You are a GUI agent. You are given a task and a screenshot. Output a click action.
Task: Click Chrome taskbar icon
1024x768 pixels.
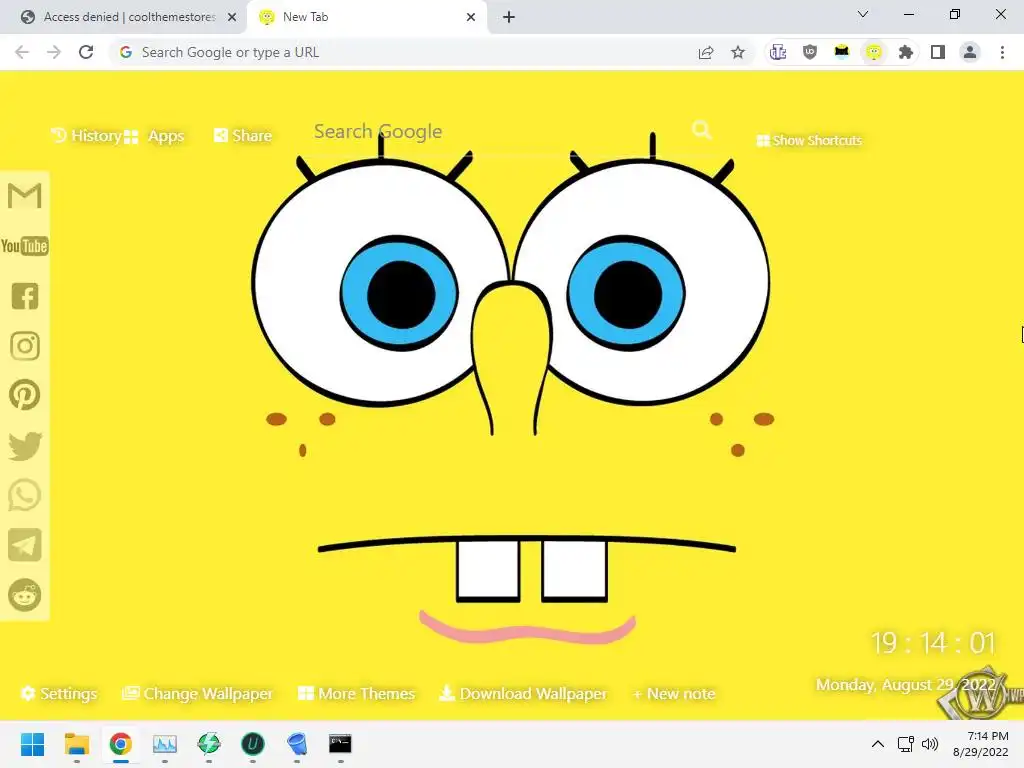coord(121,744)
